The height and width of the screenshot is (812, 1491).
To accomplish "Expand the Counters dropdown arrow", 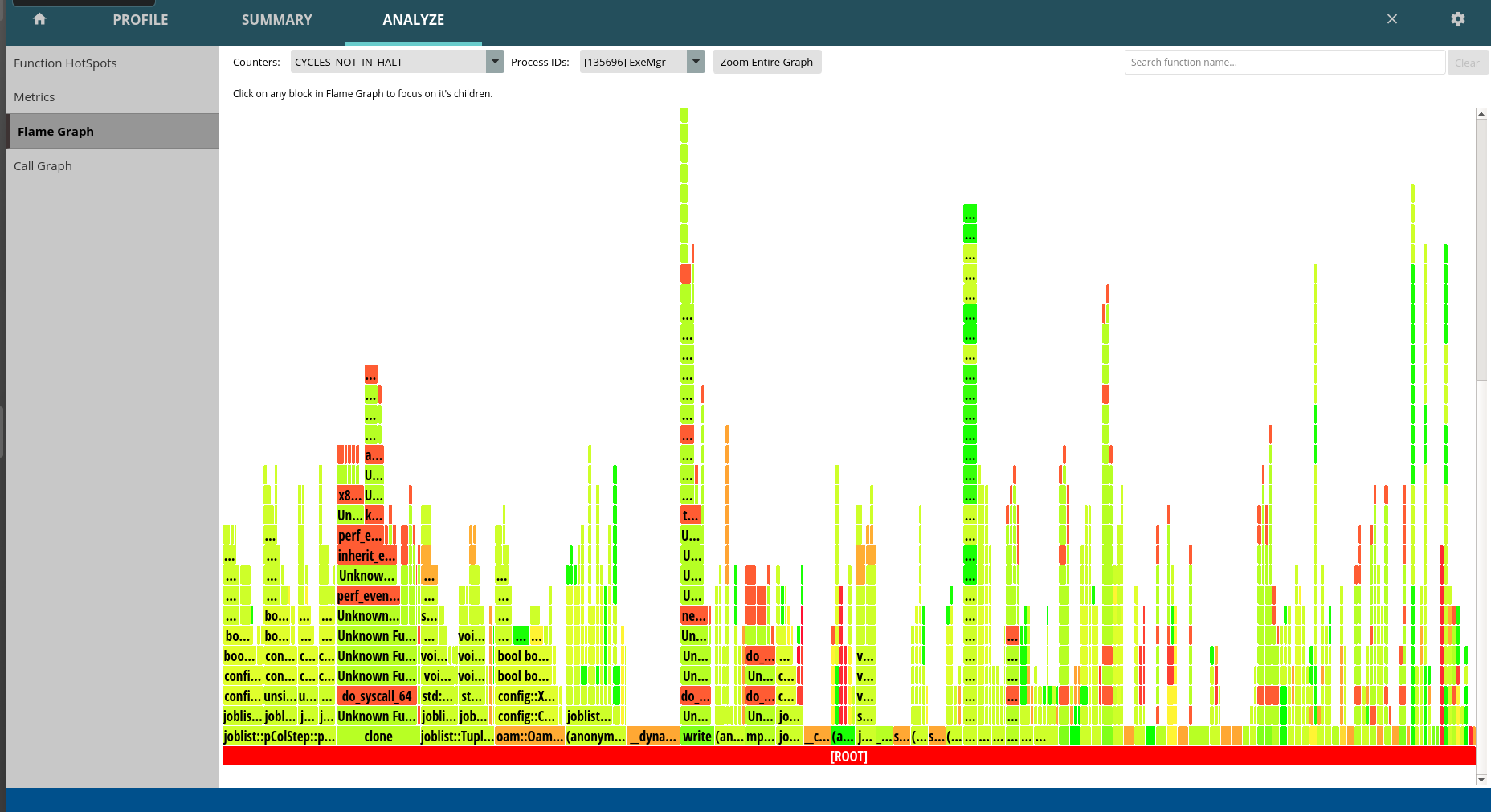I will click(x=495, y=62).
